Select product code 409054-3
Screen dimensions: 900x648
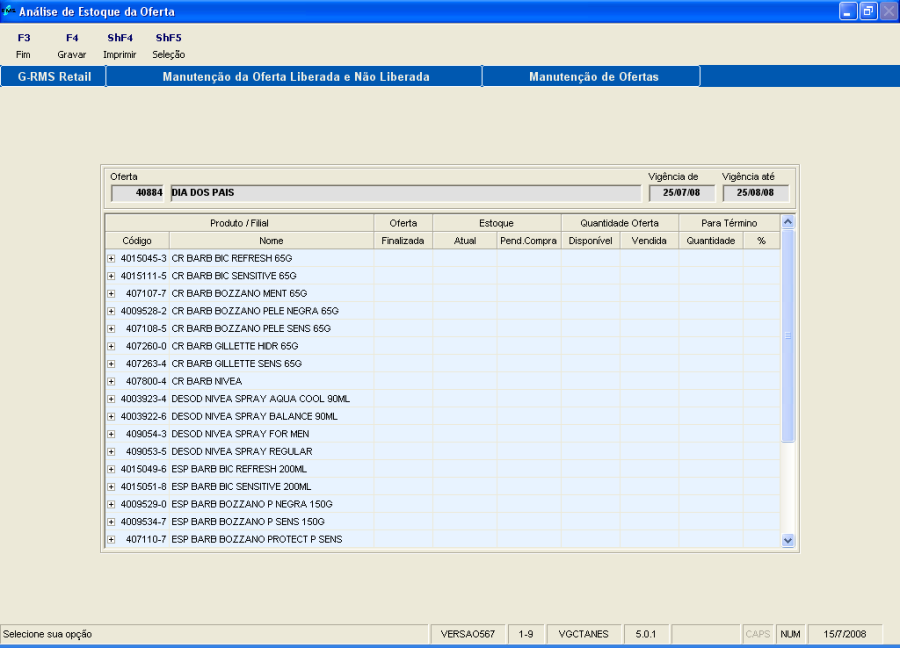coord(146,434)
